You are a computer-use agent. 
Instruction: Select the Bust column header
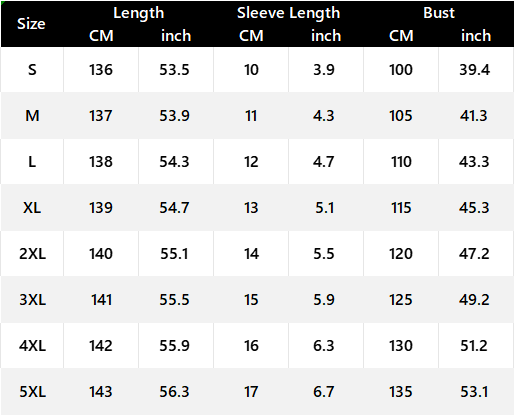[439, 13]
